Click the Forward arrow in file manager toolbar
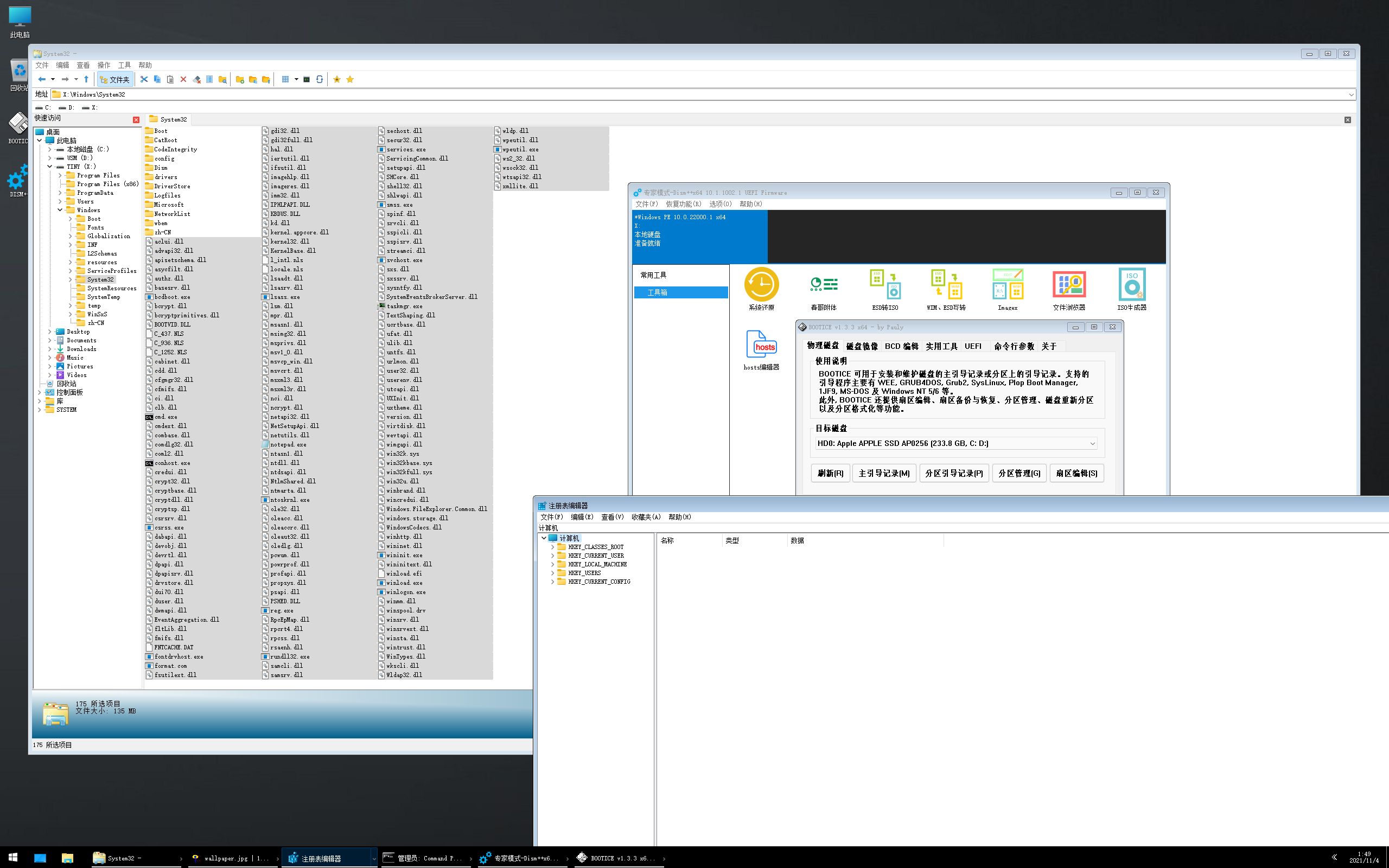Viewport: 1389px width, 868px height. 65,79
